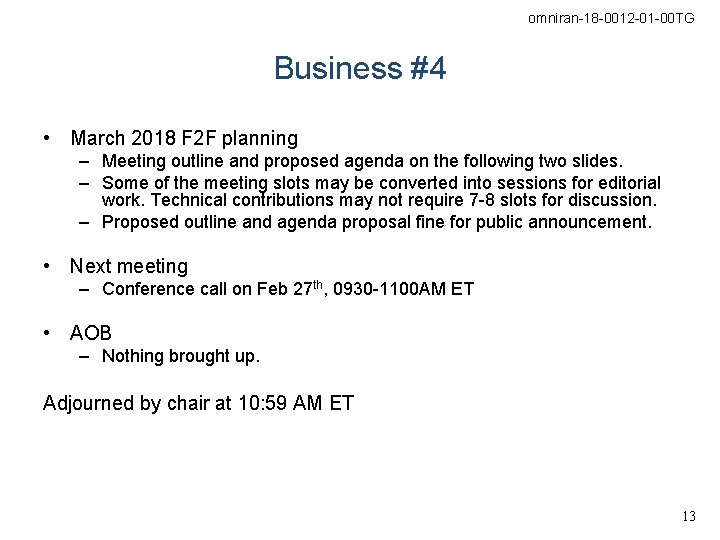Select the "March 2018 F2F planning" text
This screenshot has height=540, width=720.
pos(184,138)
